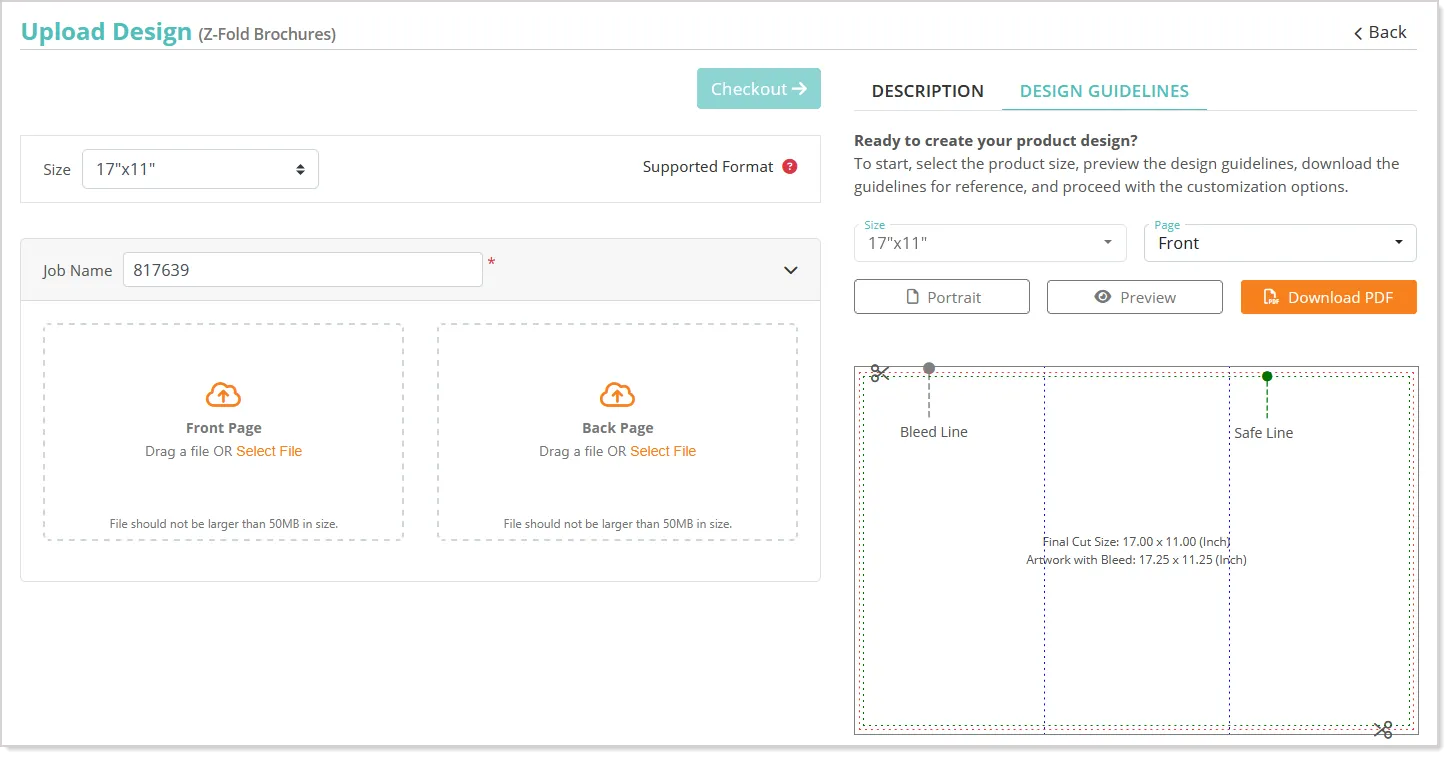1449x757 pixels.
Task: Open the Page dropdown showing Front
Action: (1280, 243)
